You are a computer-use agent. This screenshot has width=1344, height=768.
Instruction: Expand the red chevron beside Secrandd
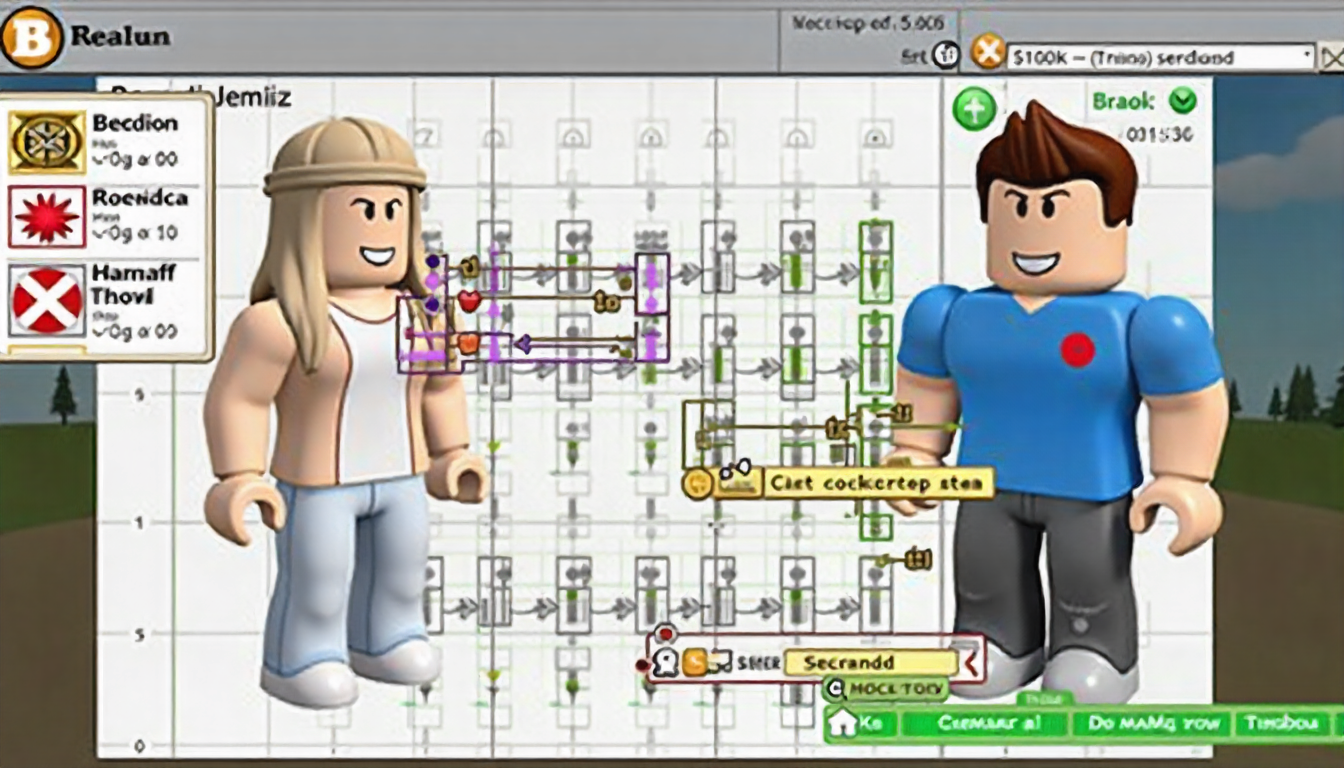pyautogui.click(x=970, y=661)
